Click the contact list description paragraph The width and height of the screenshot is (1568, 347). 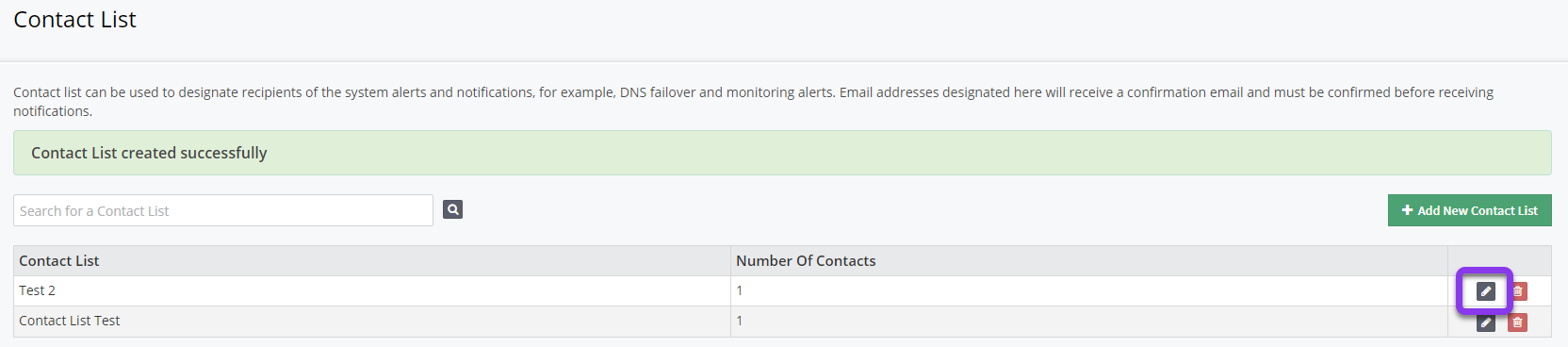point(754,102)
